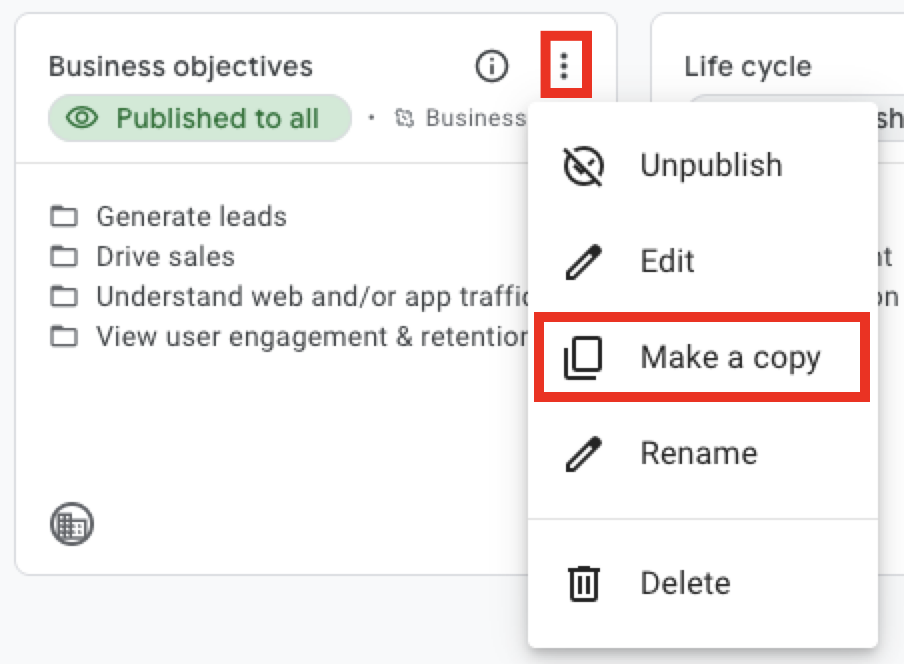Image resolution: width=904 pixels, height=664 pixels.
Task: Click the Unpublish crossed-eye icon
Action: (583, 166)
